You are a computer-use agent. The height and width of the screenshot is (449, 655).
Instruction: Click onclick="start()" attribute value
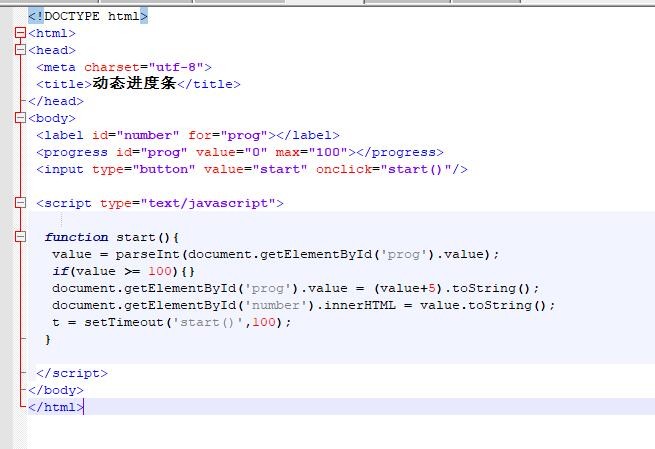[x=416, y=170]
